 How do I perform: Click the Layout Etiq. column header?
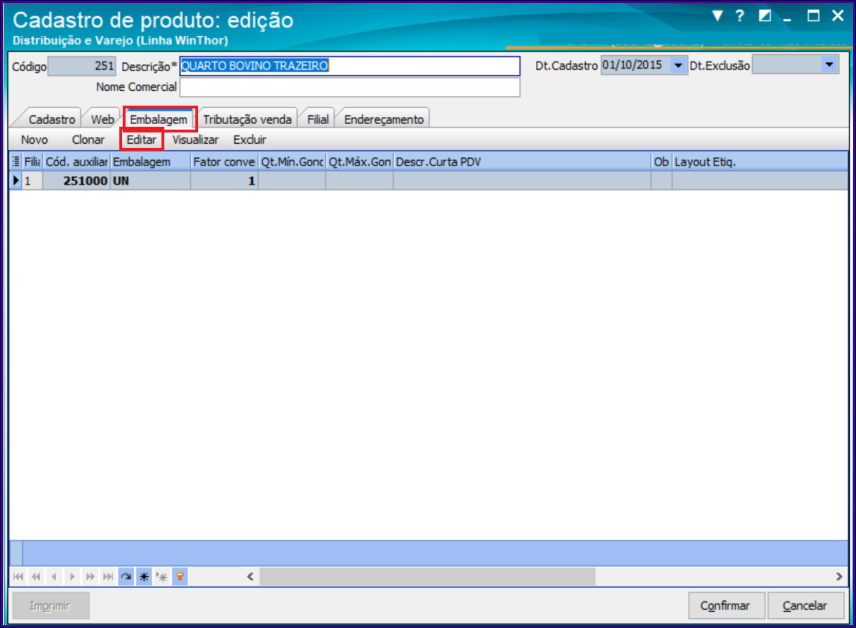point(759,162)
